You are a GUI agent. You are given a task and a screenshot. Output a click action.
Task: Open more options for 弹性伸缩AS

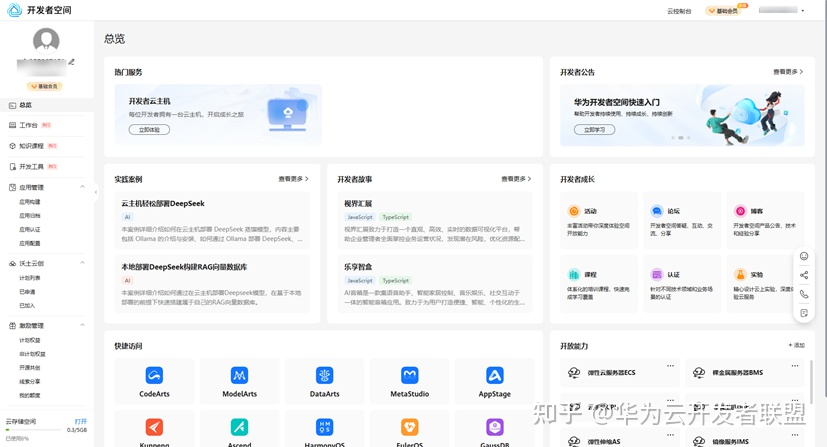[670, 435]
